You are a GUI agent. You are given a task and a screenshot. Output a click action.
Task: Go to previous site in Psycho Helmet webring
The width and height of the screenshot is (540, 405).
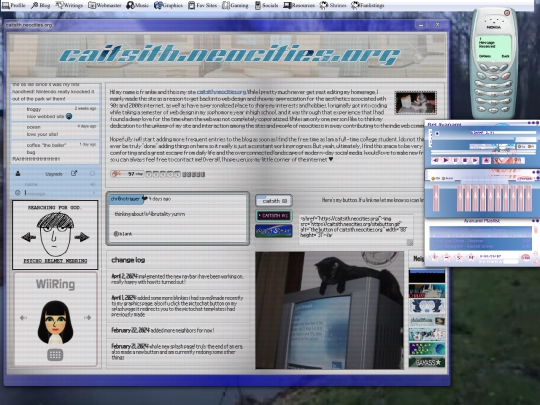click(x=29, y=237)
